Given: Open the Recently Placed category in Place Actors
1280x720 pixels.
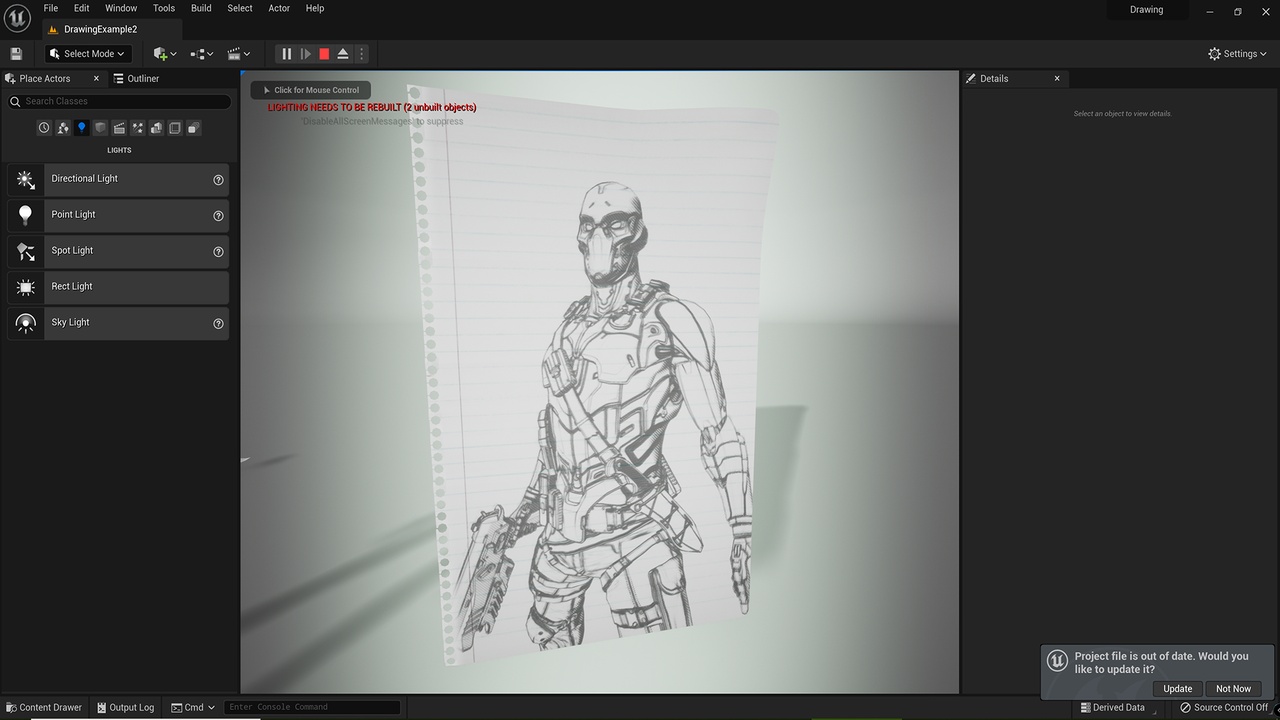Looking at the screenshot, I should pyautogui.click(x=43, y=127).
